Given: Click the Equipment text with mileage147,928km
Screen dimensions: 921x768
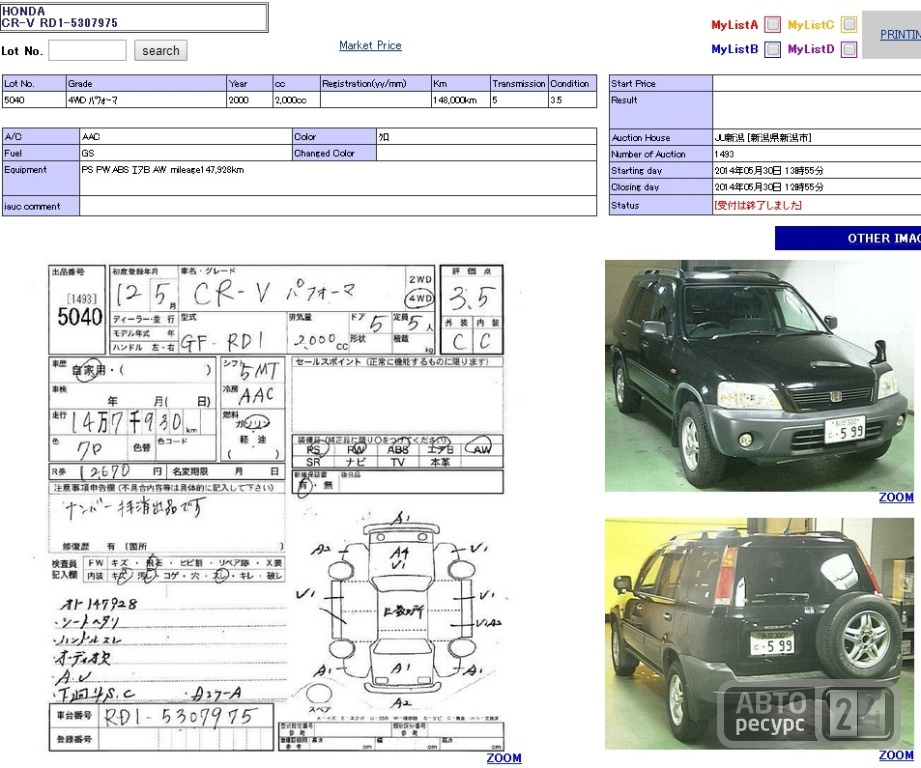Looking at the screenshot, I should 163,170.
